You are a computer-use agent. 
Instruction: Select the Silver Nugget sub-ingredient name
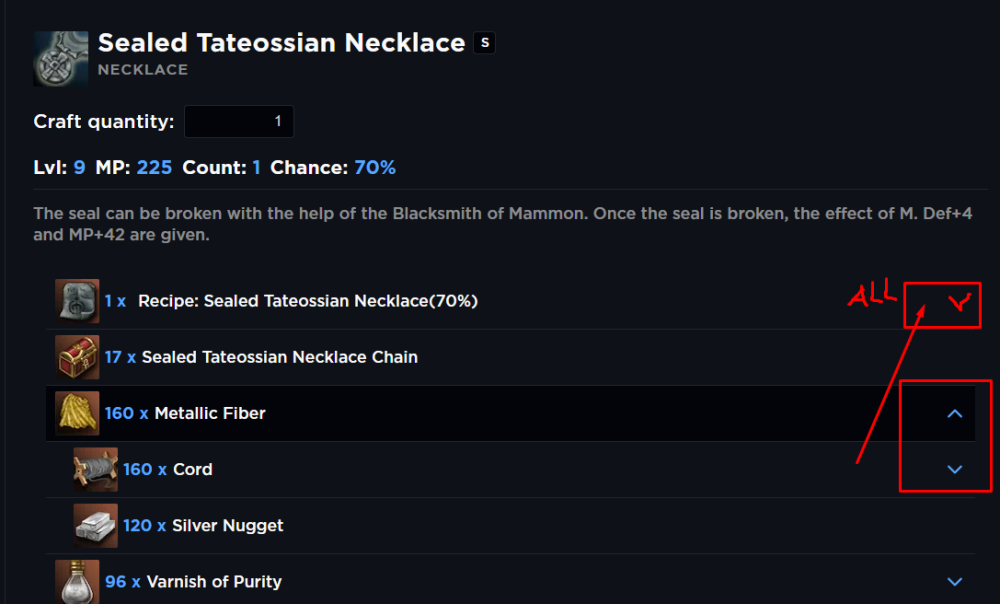point(227,525)
